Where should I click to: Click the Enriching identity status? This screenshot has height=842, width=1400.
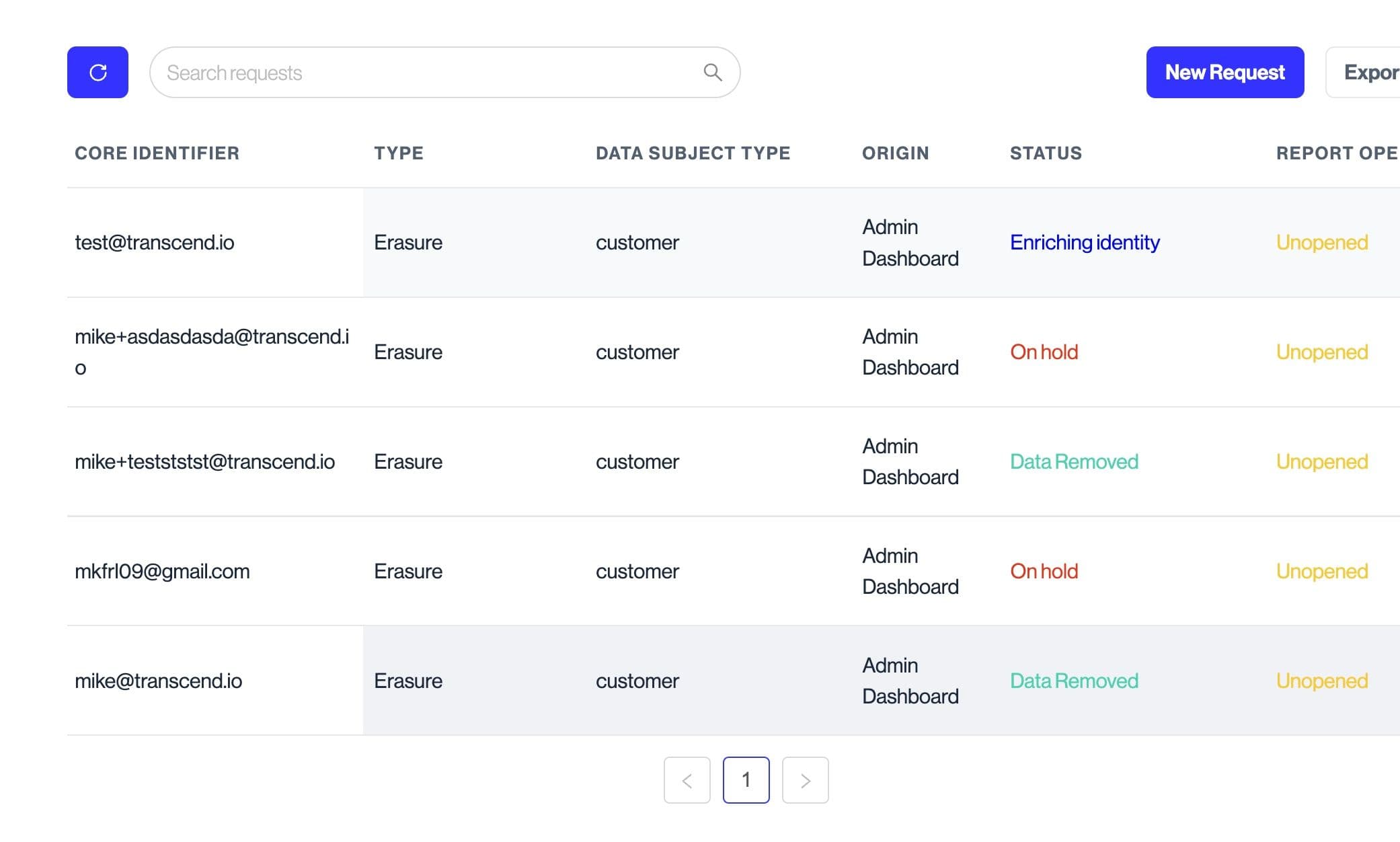click(1084, 243)
